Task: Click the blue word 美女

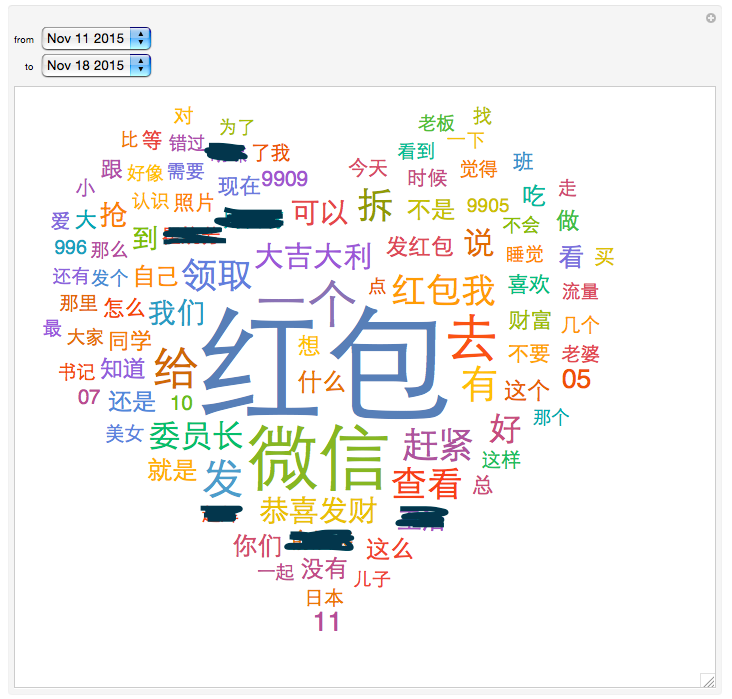Action: coord(124,434)
